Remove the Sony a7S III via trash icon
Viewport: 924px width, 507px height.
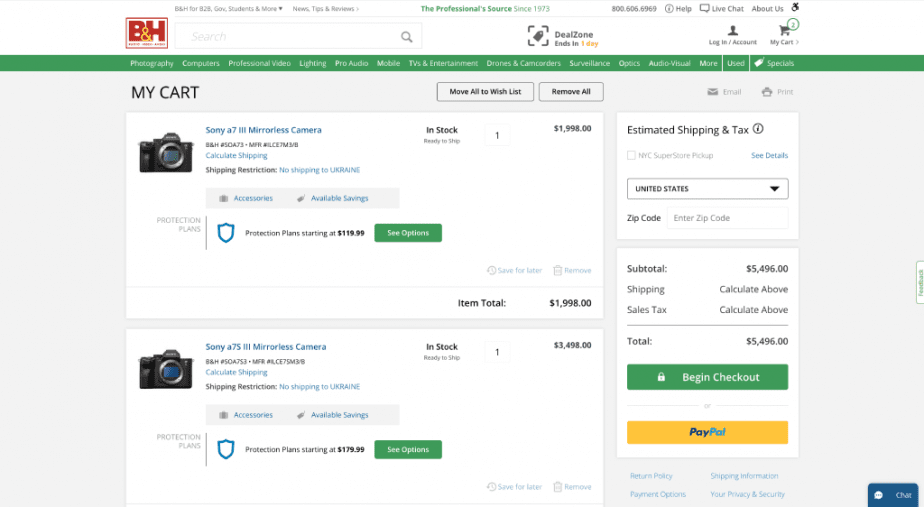[x=557, y=487]
